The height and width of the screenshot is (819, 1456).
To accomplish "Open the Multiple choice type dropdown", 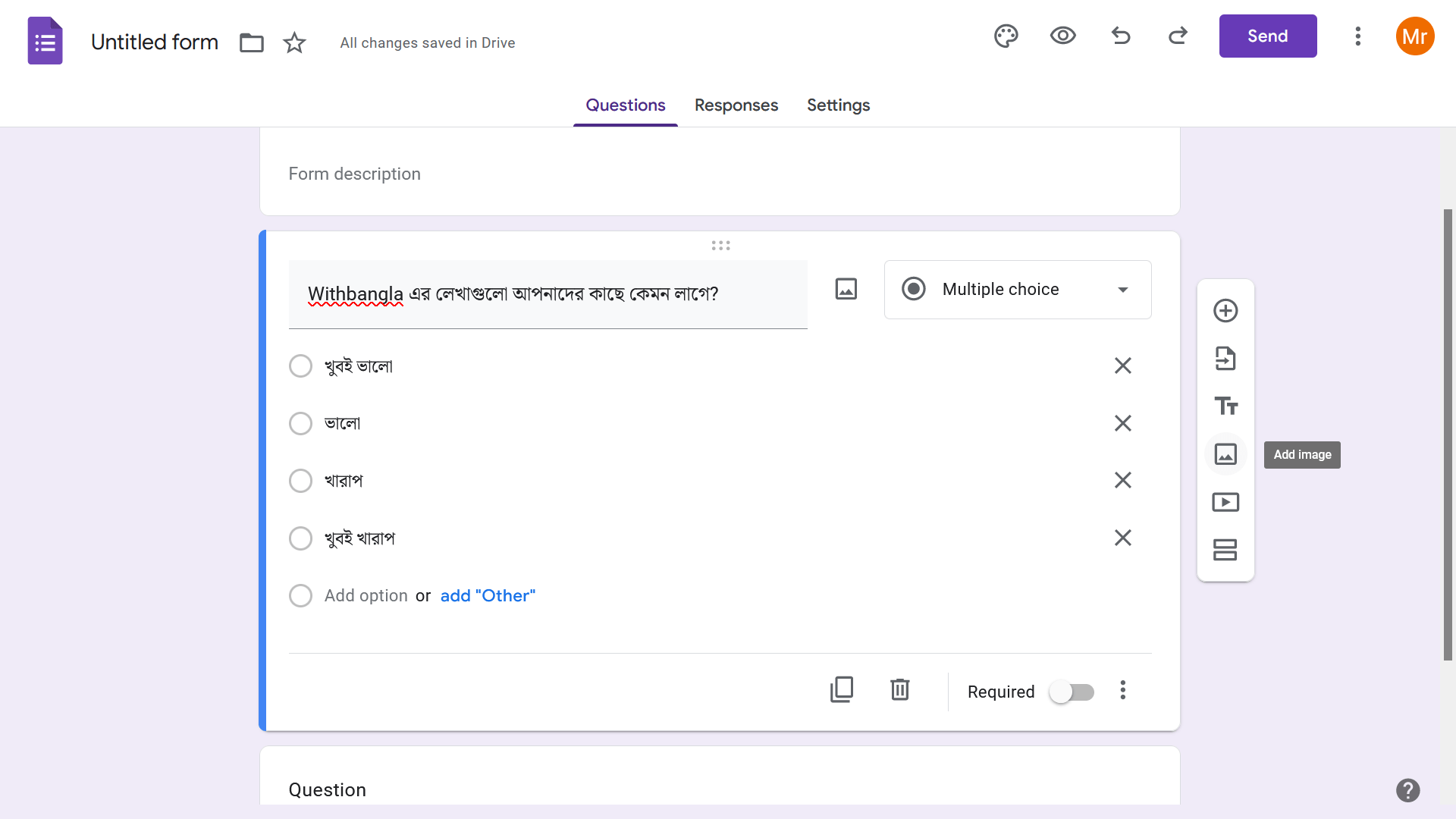I will 1017,290.
